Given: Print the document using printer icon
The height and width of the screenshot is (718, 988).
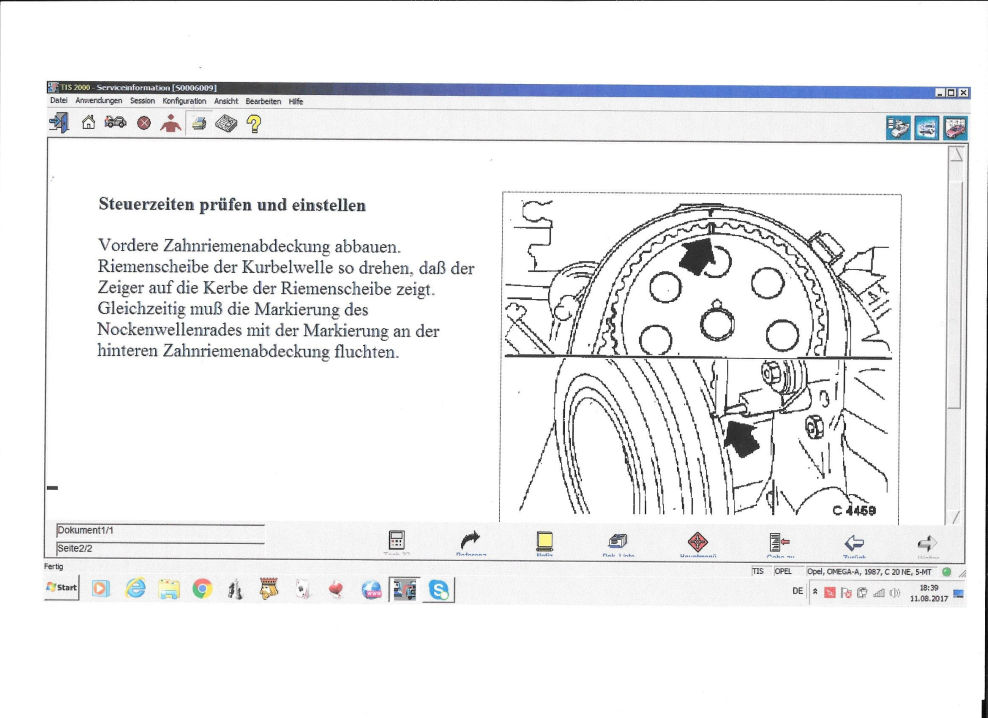Looking at the screenshot, I should tap(199, 124).
